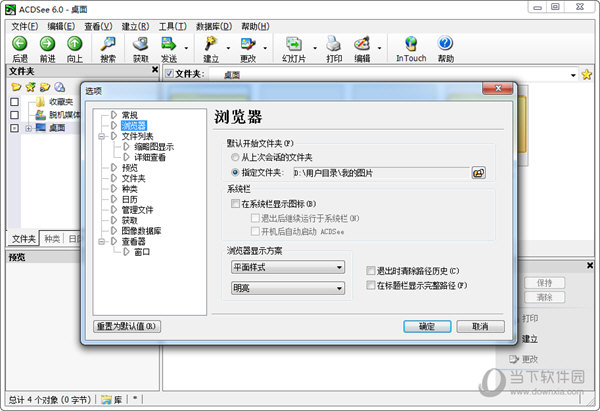Open the dropdown arrow beside 幻灯片
The image size is (600, 411).
[x=315, y=48]
